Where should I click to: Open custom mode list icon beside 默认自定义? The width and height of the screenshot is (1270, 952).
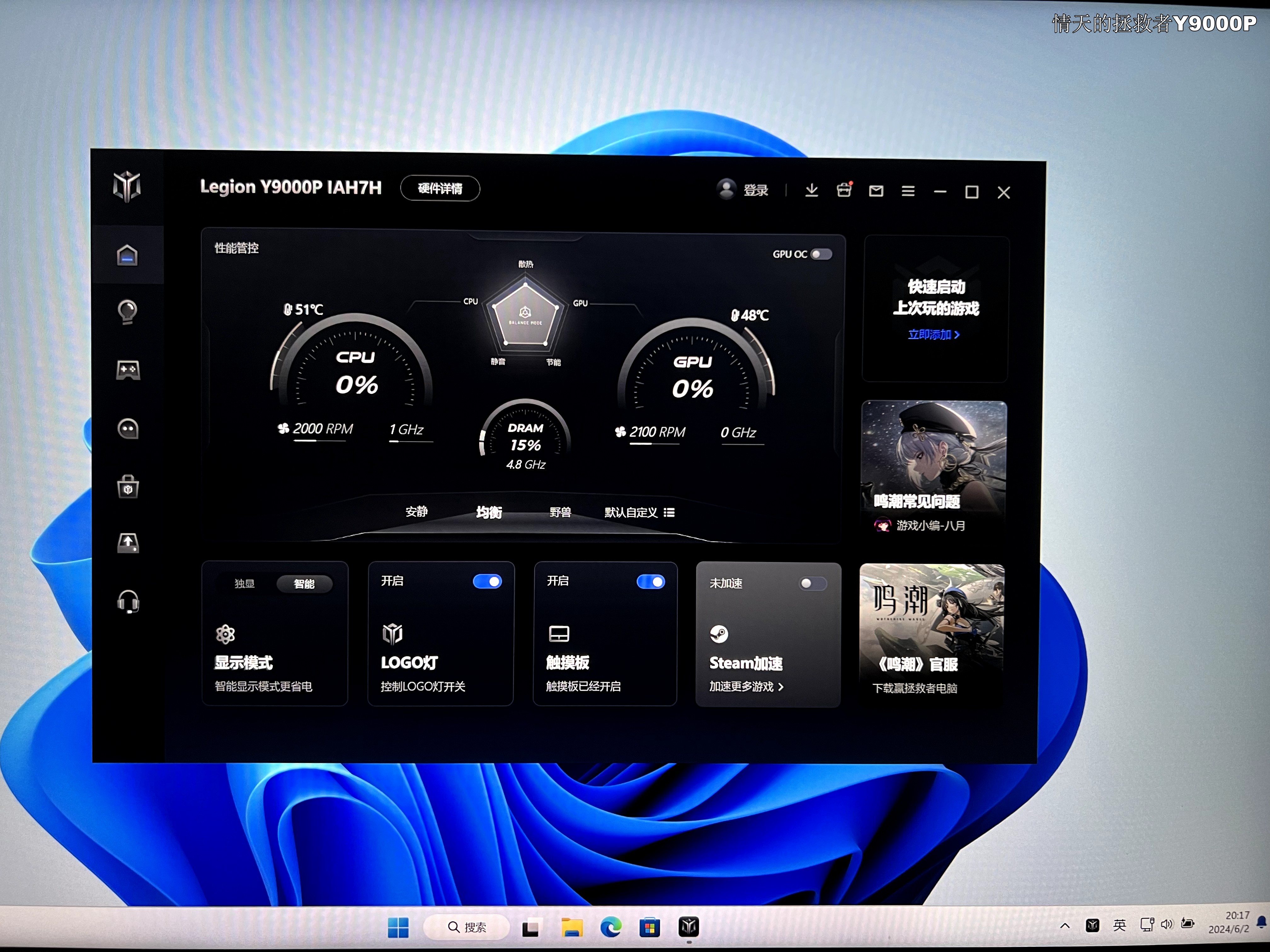point(669,513)
